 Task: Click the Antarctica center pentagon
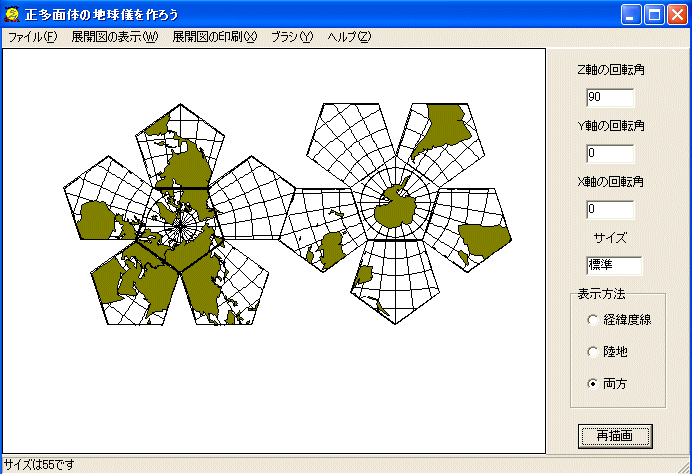click(x=395, y=203)
